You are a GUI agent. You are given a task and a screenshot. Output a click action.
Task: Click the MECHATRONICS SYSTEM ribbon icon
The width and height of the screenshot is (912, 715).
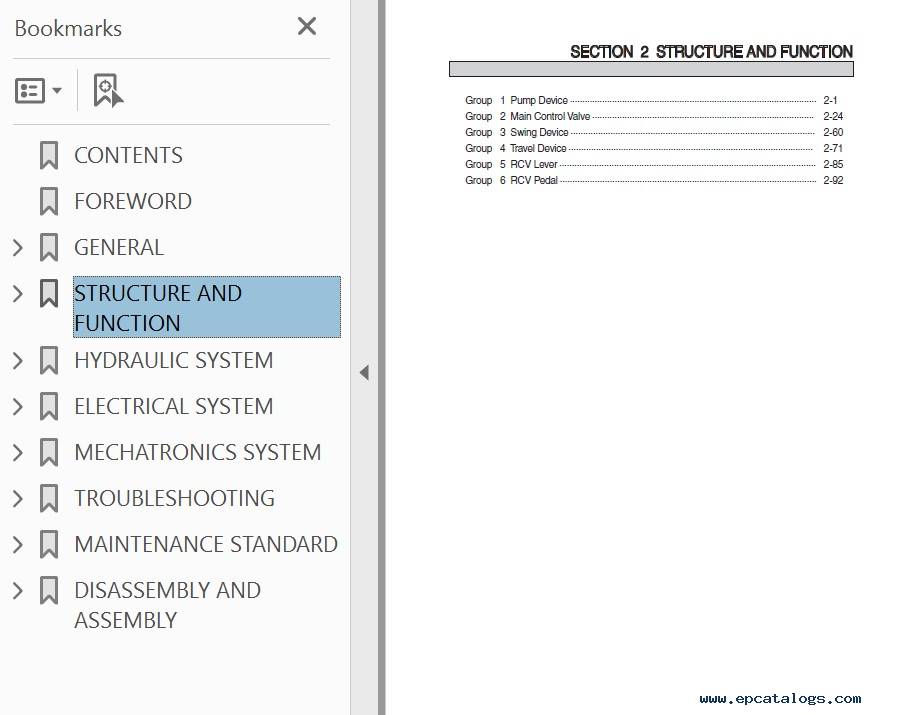click(49, 452)
